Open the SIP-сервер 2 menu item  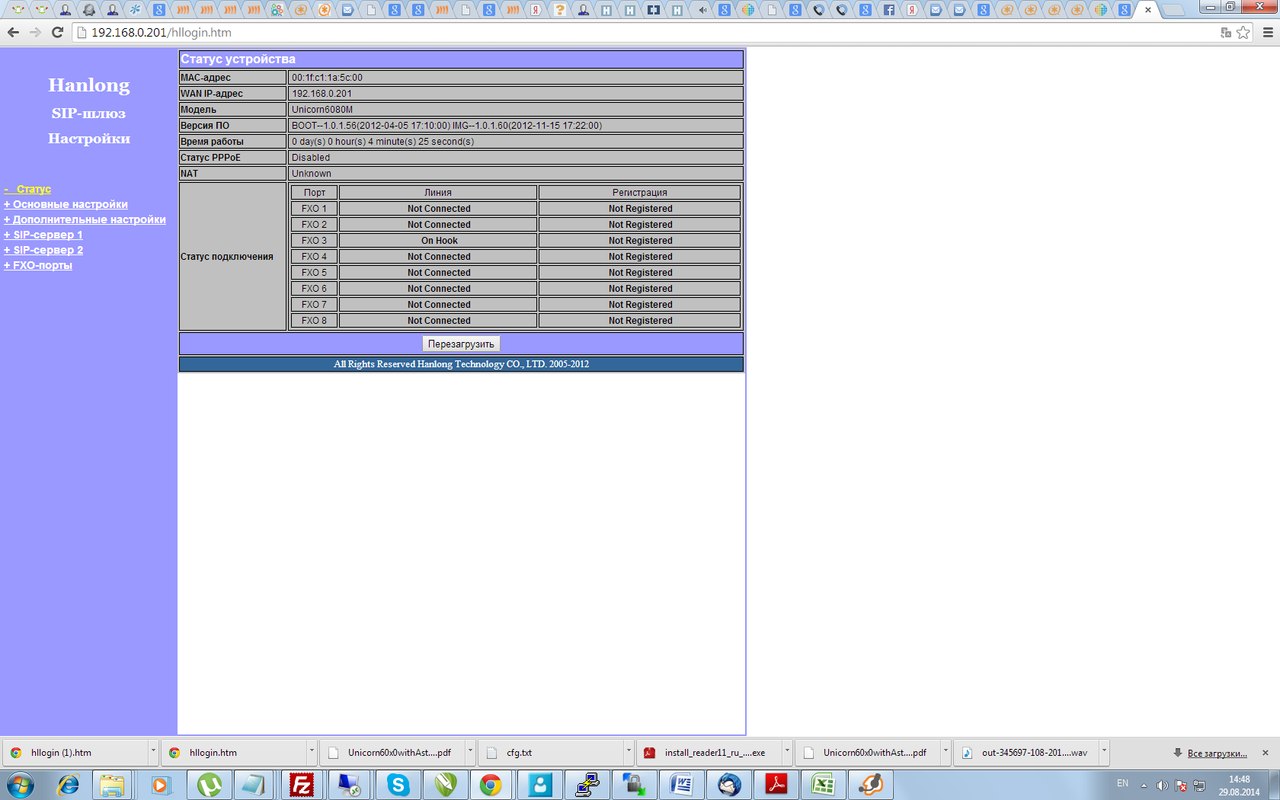click(43, 250)
